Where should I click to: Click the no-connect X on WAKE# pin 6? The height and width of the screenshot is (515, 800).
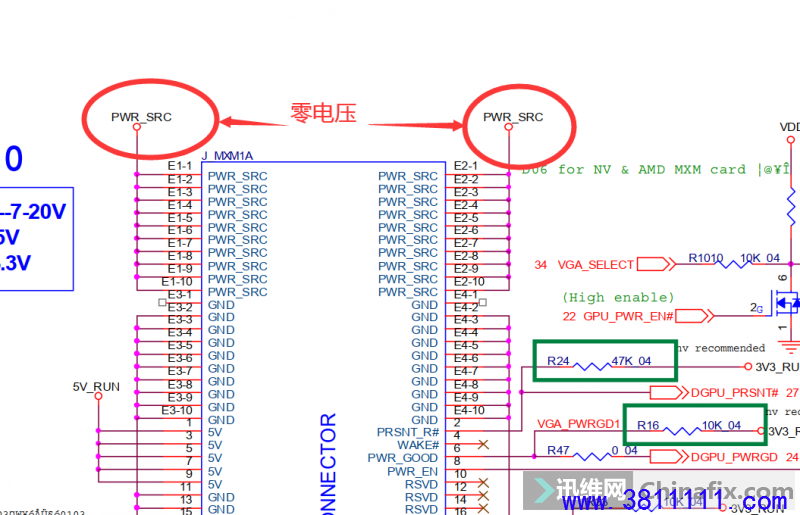483,445
